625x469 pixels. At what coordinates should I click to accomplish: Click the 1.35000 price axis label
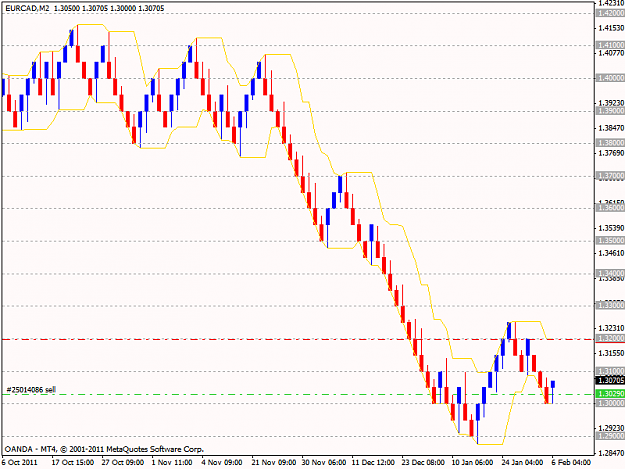coord(610,241)
